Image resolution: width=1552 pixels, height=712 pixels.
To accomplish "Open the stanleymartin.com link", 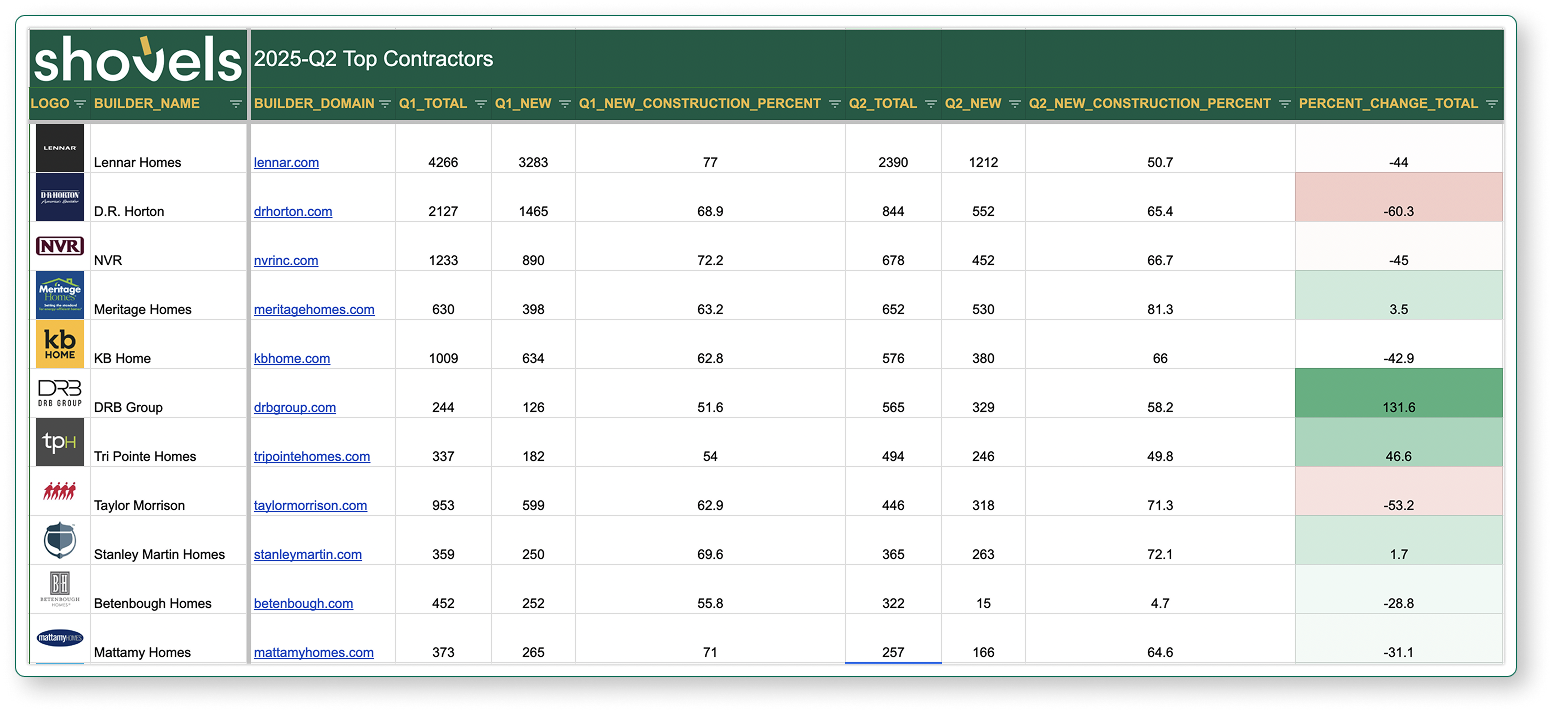I will click(308, 554).
